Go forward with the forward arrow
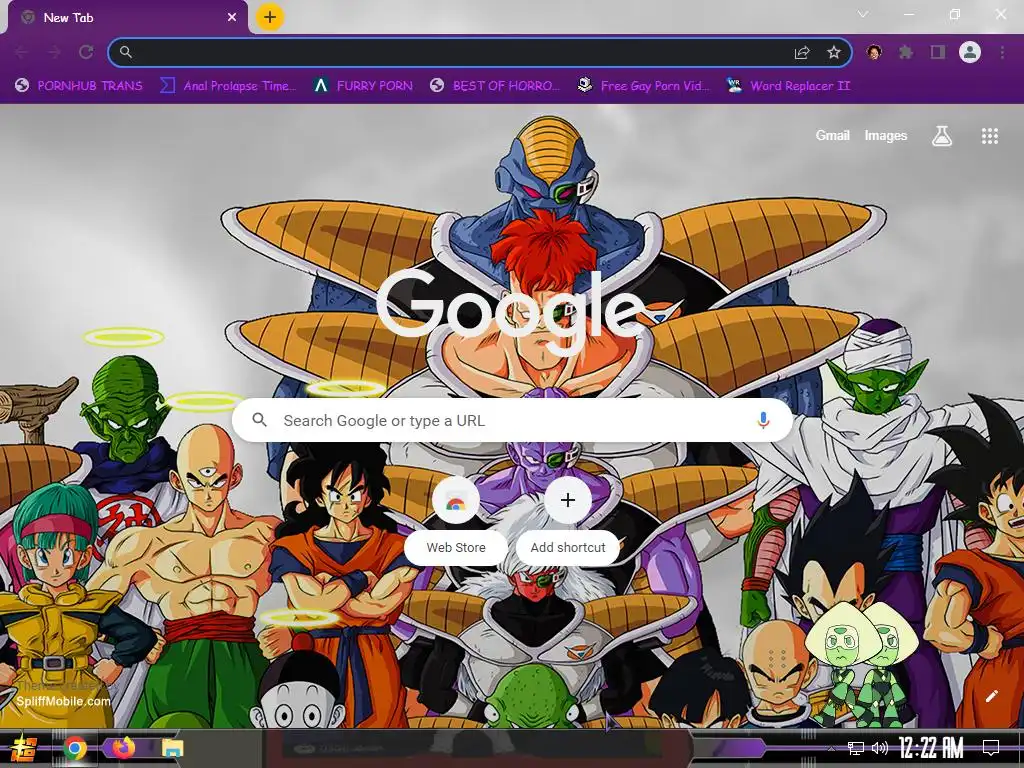 point(54,52)
